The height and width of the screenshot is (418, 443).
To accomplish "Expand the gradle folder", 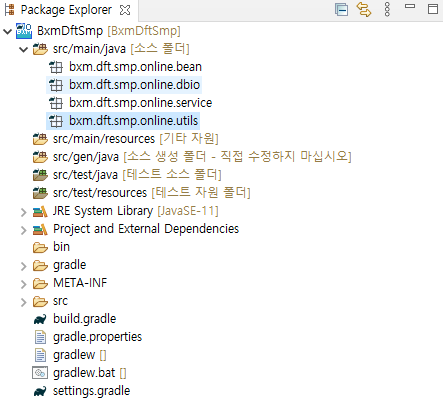I will pos(24,266).
